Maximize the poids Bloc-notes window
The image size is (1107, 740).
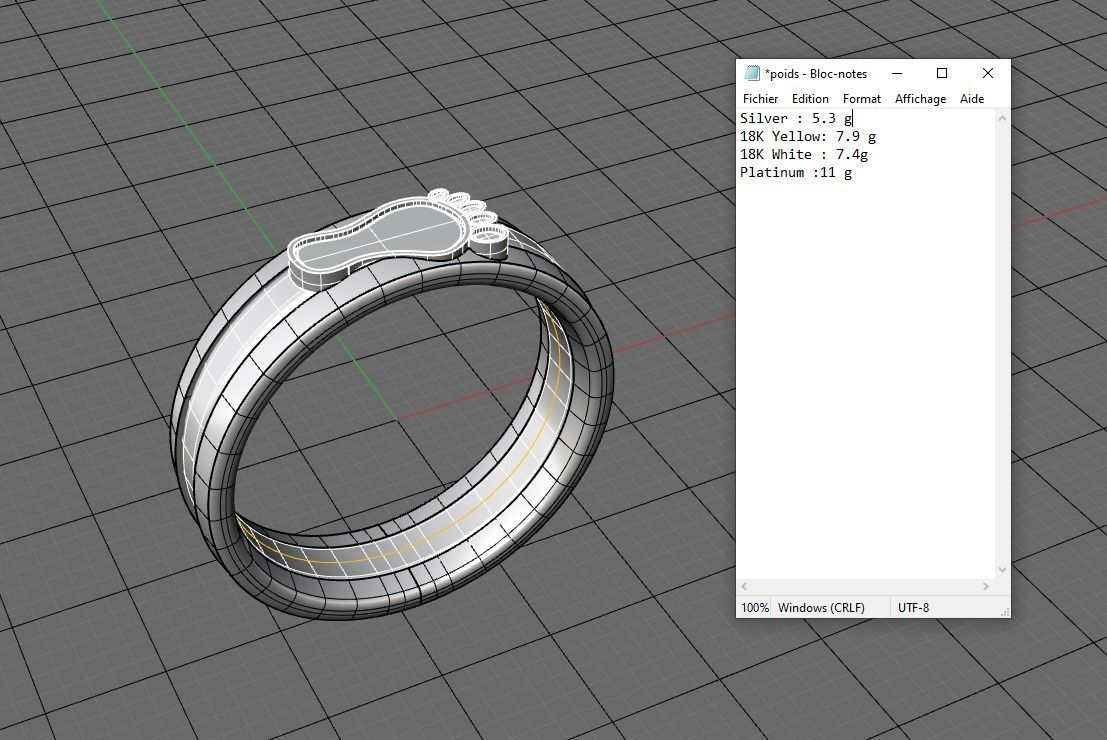pos(942,73)
